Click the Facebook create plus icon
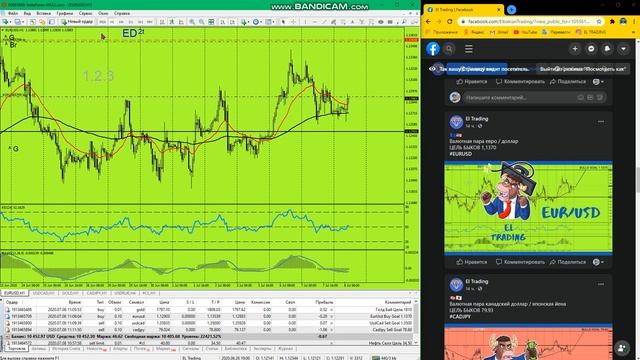 coord(575,49)
